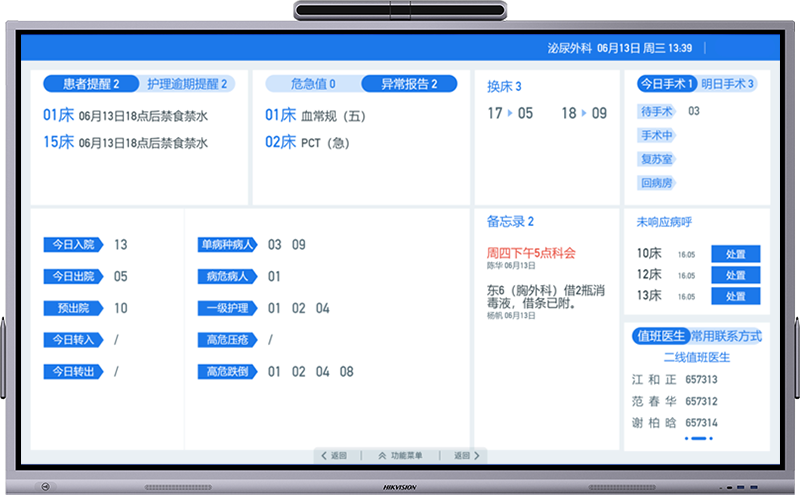Click the 今日入院 label tag
Image resolution: width=800 pixels, height=495 pixels.
point(73,245)
